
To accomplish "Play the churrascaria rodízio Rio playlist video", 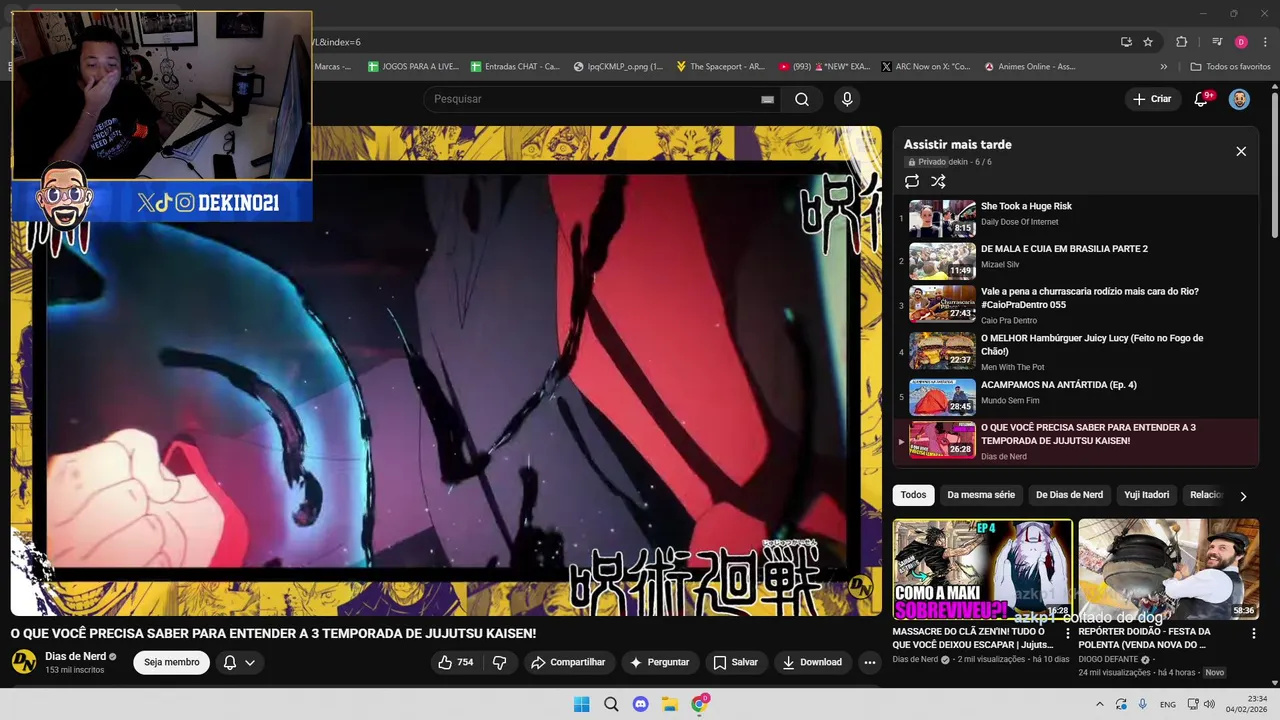I will [1075, 305].
